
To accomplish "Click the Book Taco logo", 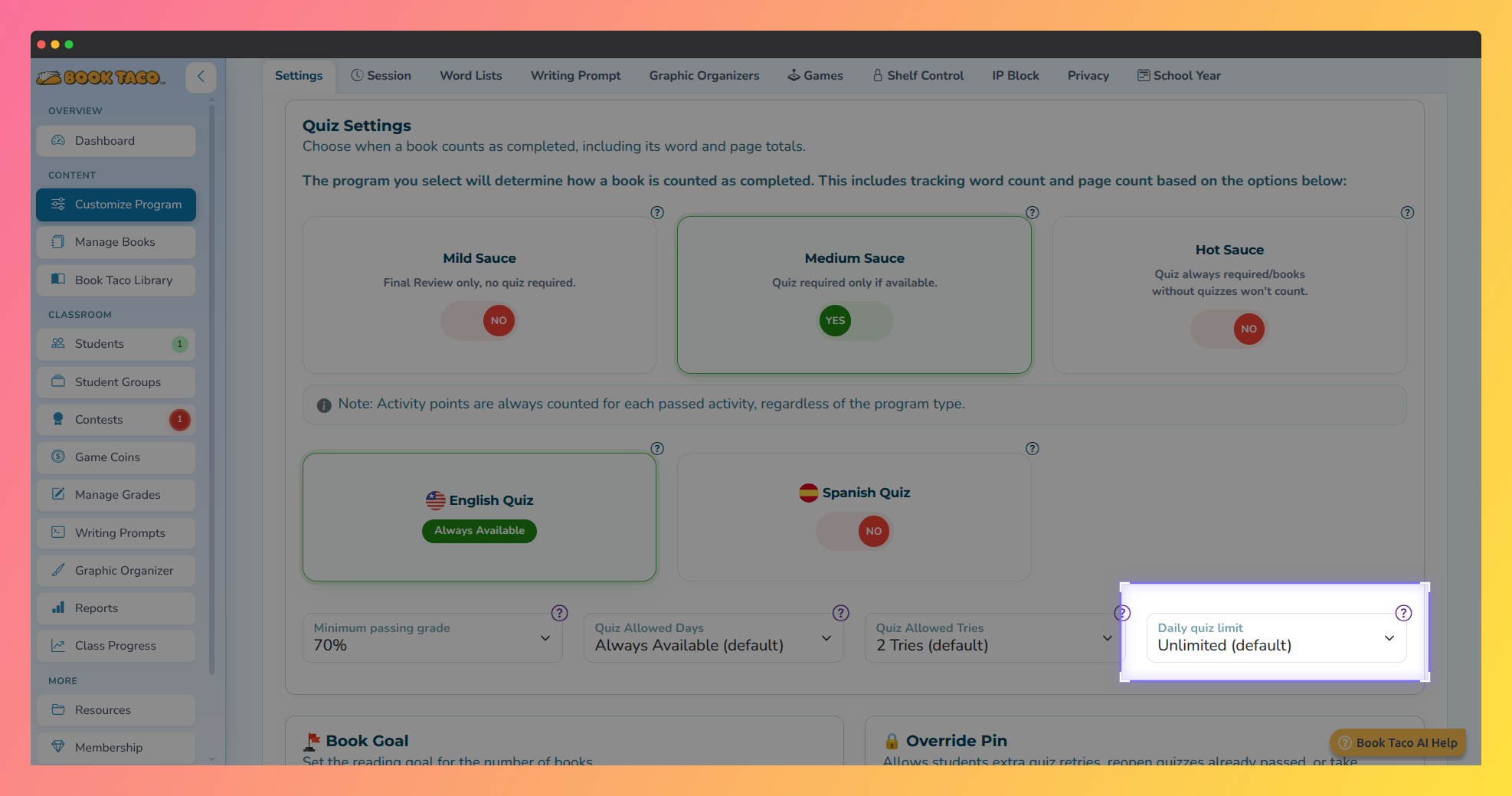I will pyautogui.click(x=101, y=77).
